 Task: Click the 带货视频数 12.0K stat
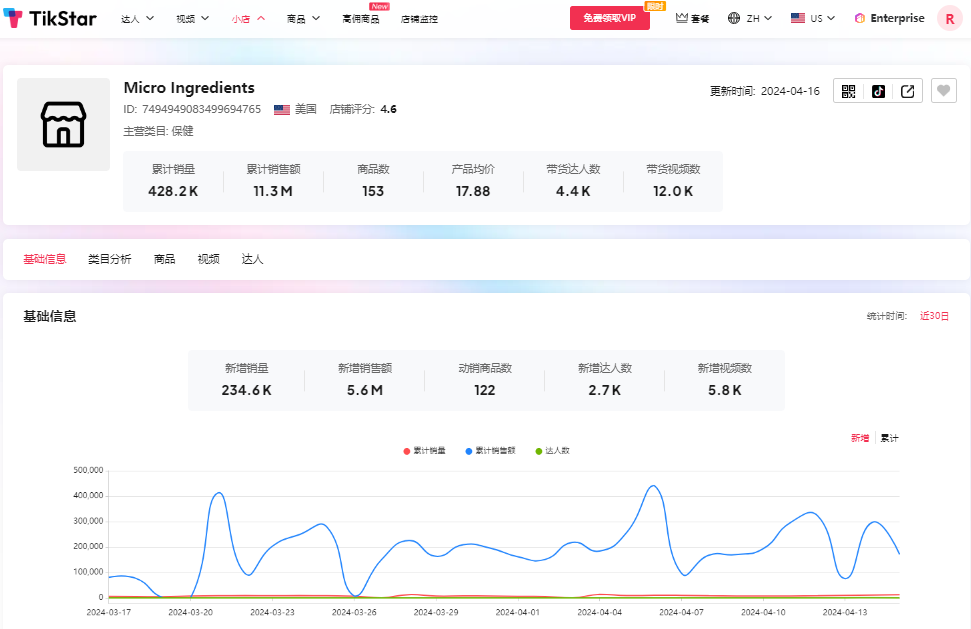point(673,181)
